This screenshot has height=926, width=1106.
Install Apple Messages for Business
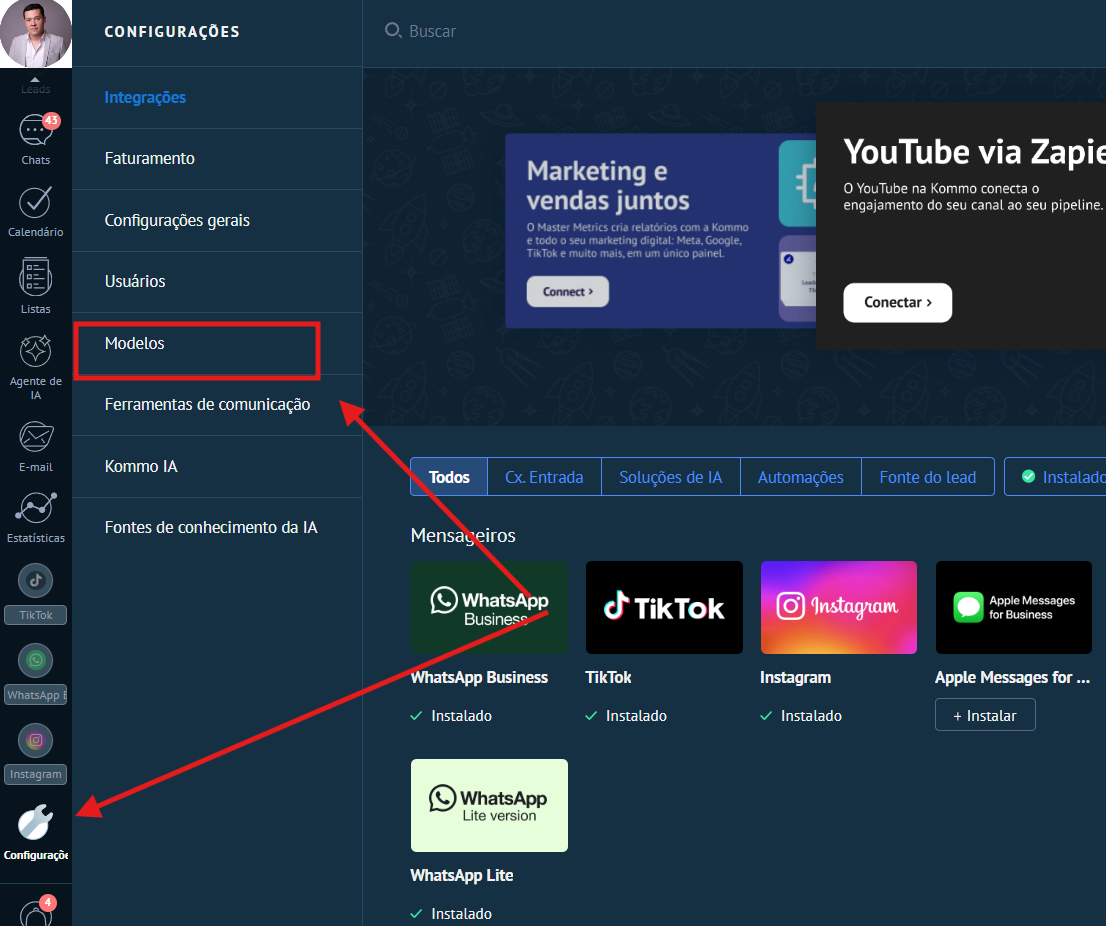pyautogui.click(x=985, y=715)
